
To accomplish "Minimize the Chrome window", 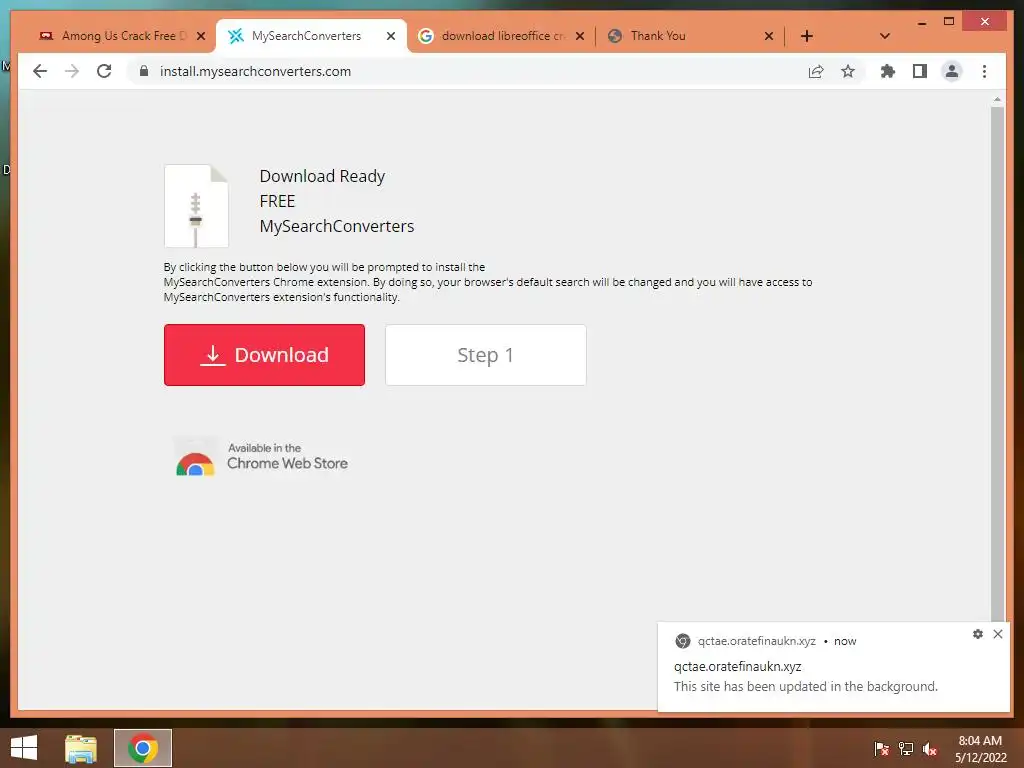I will [921, 22].
